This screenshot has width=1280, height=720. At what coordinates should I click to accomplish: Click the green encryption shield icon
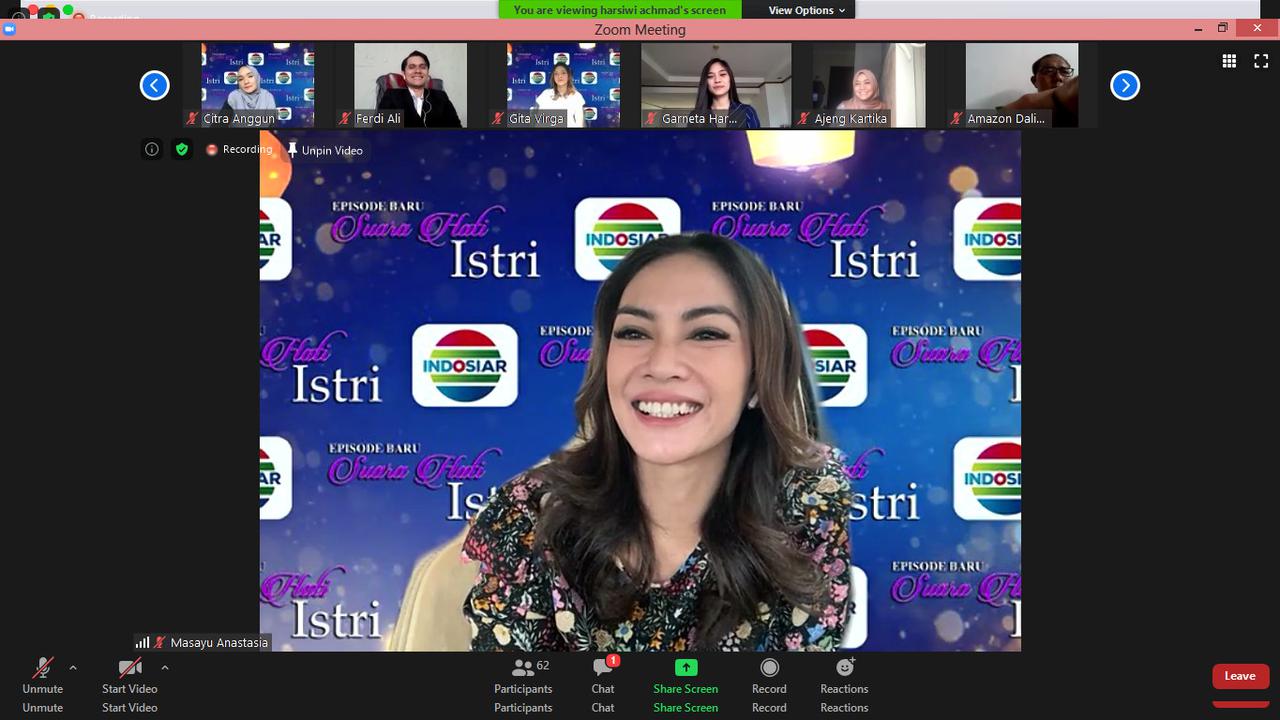181,149
